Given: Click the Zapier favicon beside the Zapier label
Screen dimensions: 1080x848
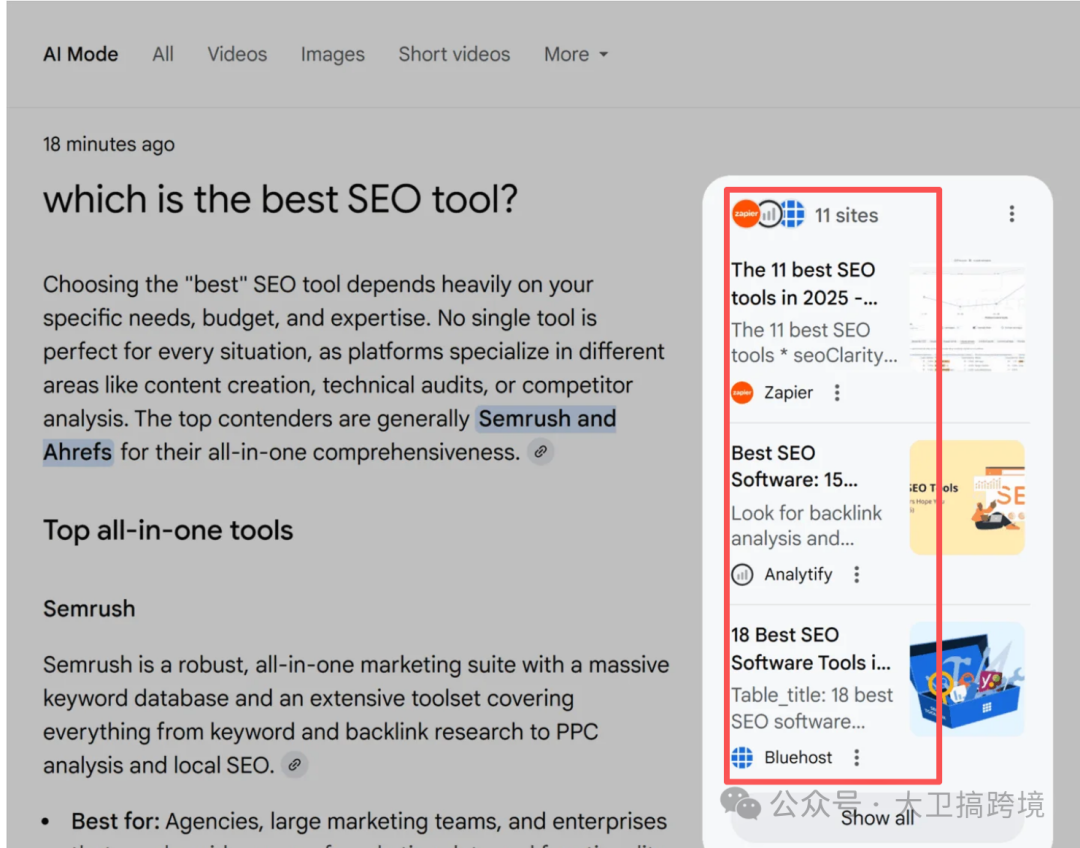Looking at the screenshot, I should pos(742,393).
